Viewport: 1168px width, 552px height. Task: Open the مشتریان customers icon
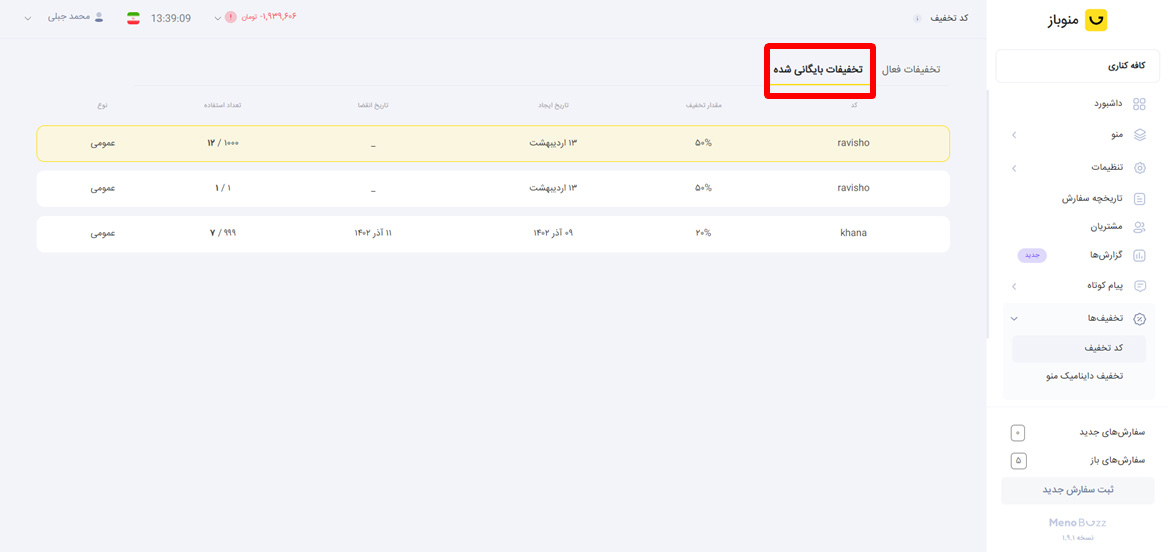(x=1139, y=226)
